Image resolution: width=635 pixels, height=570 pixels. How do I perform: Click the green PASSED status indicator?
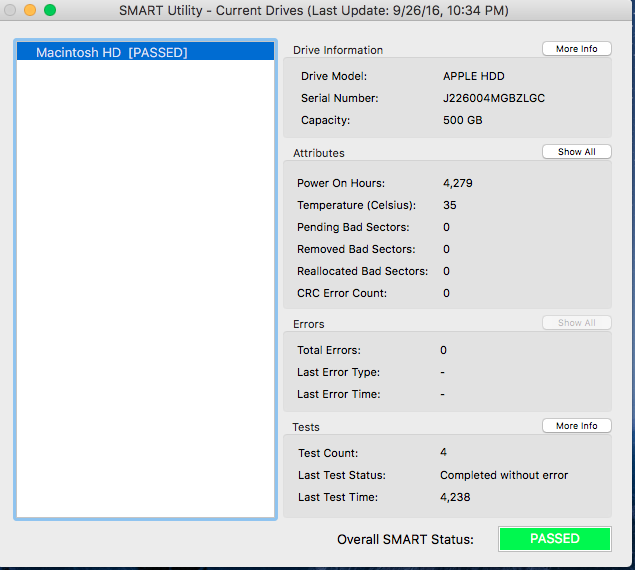[555, 539]
